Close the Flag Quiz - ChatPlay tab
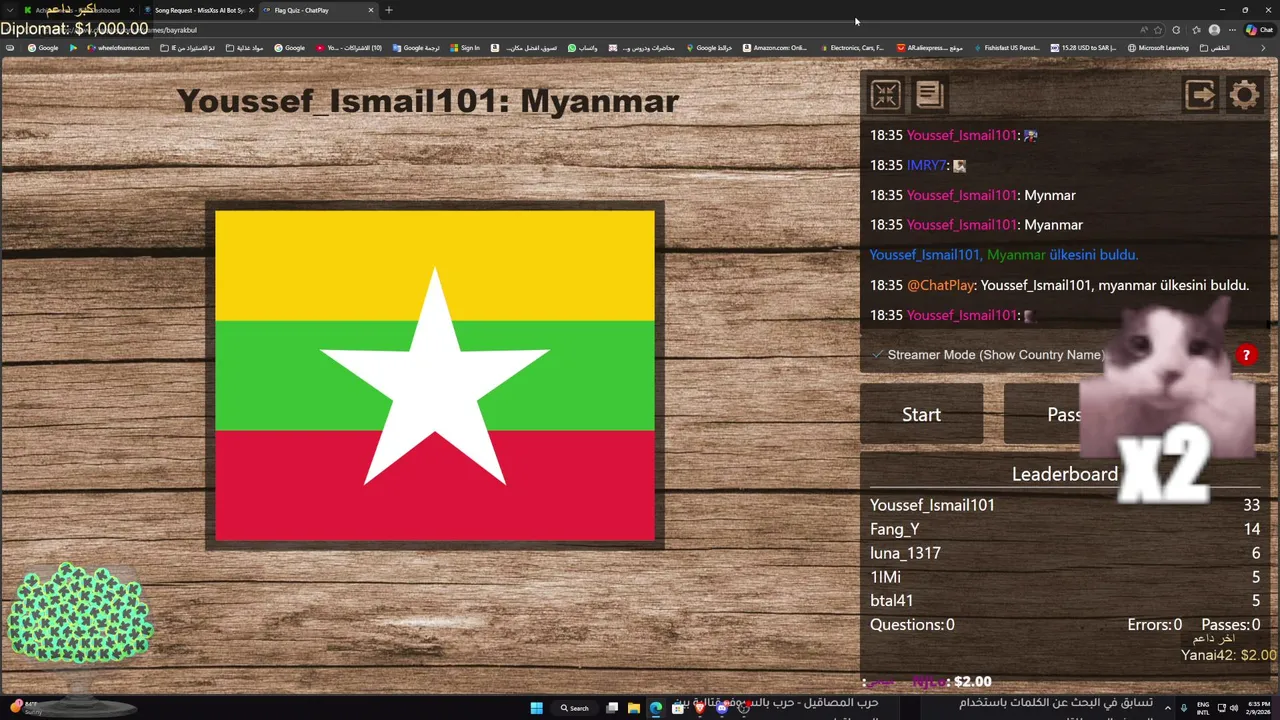The height and width of the screenshot is (720, 1280). pyautogui.click(x=371, y=10)
